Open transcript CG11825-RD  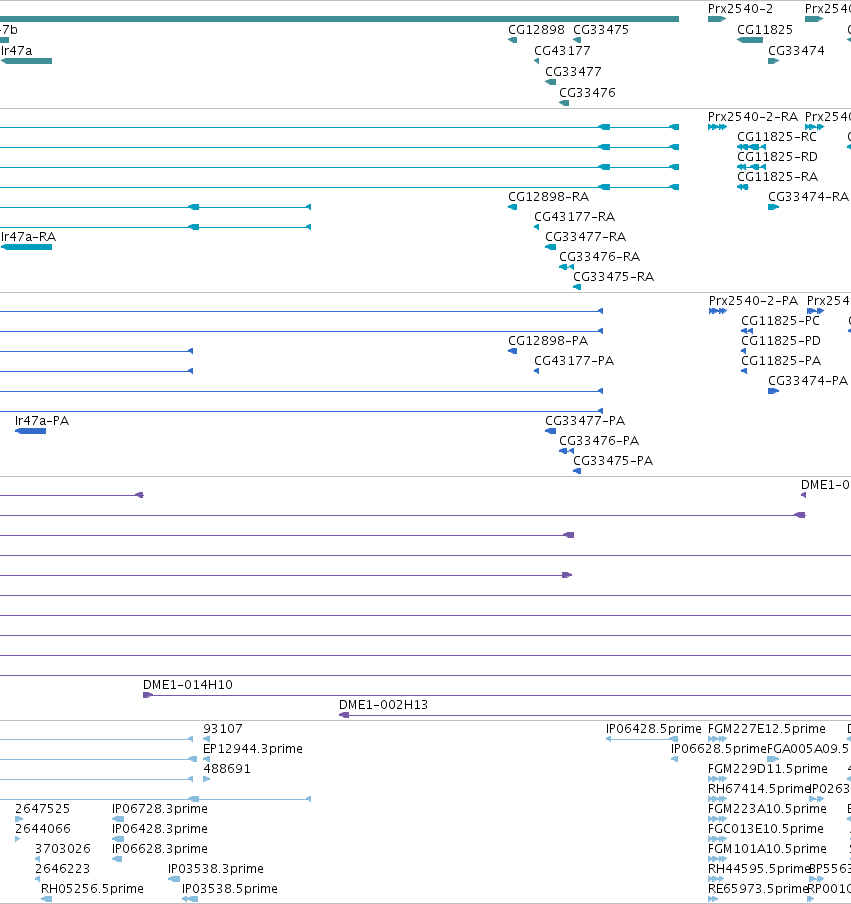pos(777,157)
